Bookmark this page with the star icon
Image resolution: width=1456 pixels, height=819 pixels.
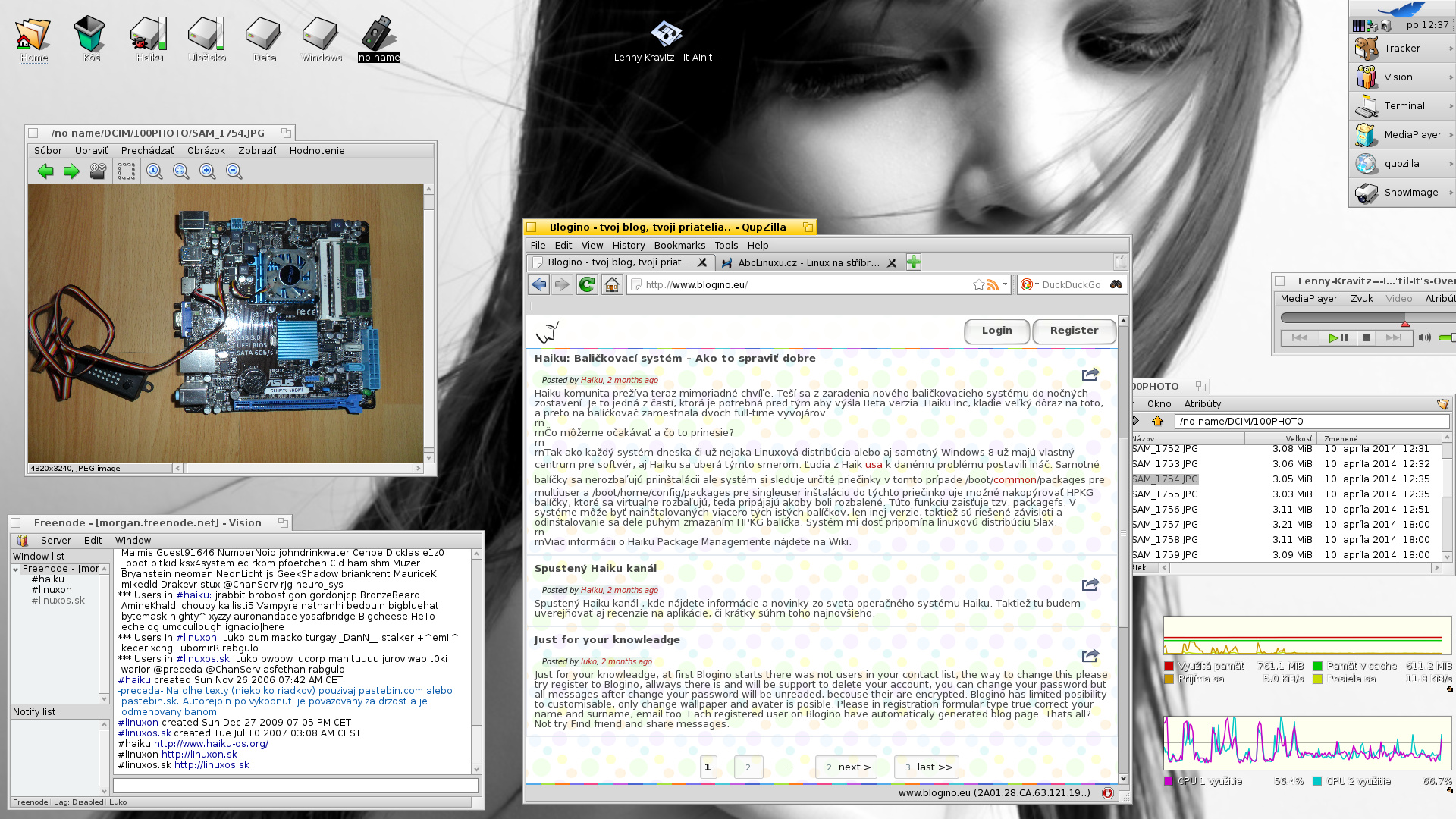[x=978, y=285]
